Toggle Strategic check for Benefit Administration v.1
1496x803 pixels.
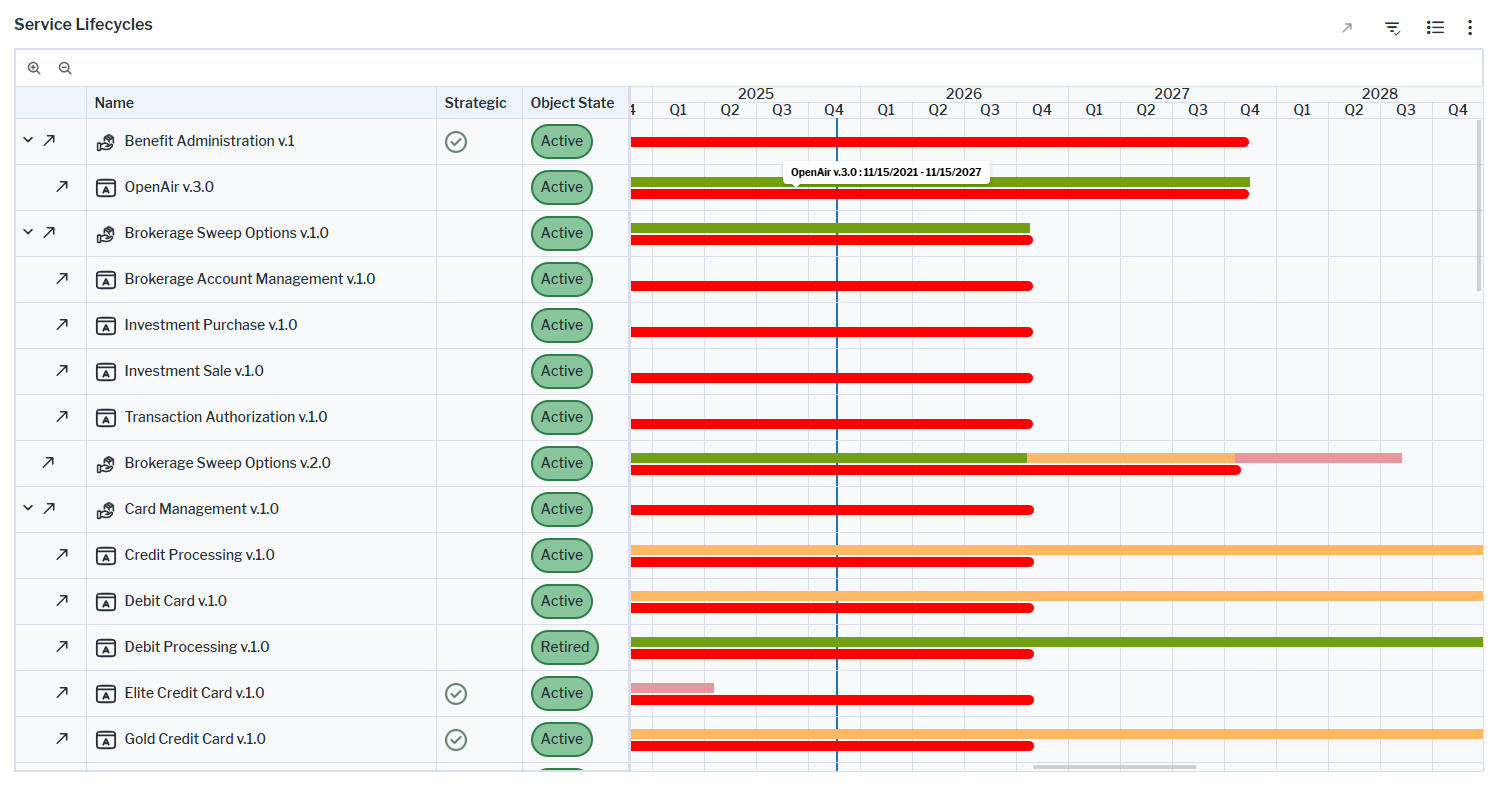[x=456, y=142]
